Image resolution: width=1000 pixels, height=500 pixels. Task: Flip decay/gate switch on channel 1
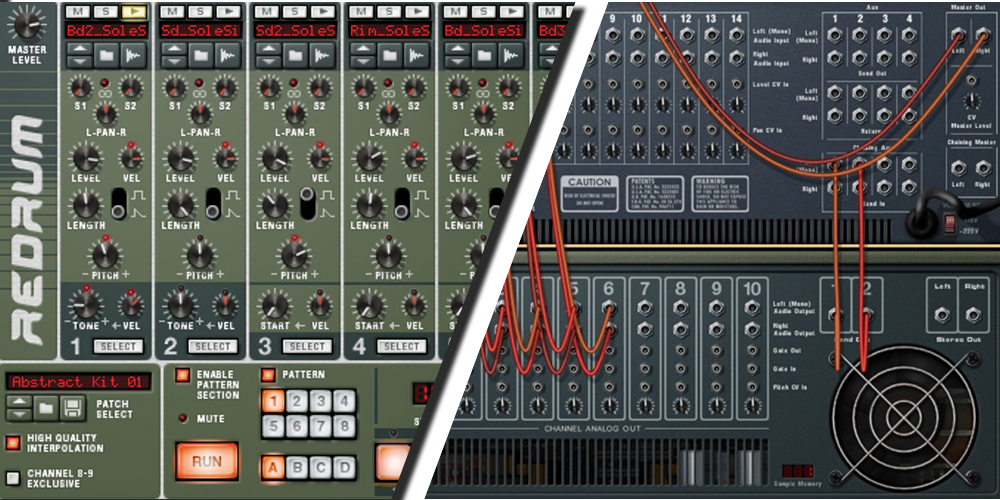[118, 204]
